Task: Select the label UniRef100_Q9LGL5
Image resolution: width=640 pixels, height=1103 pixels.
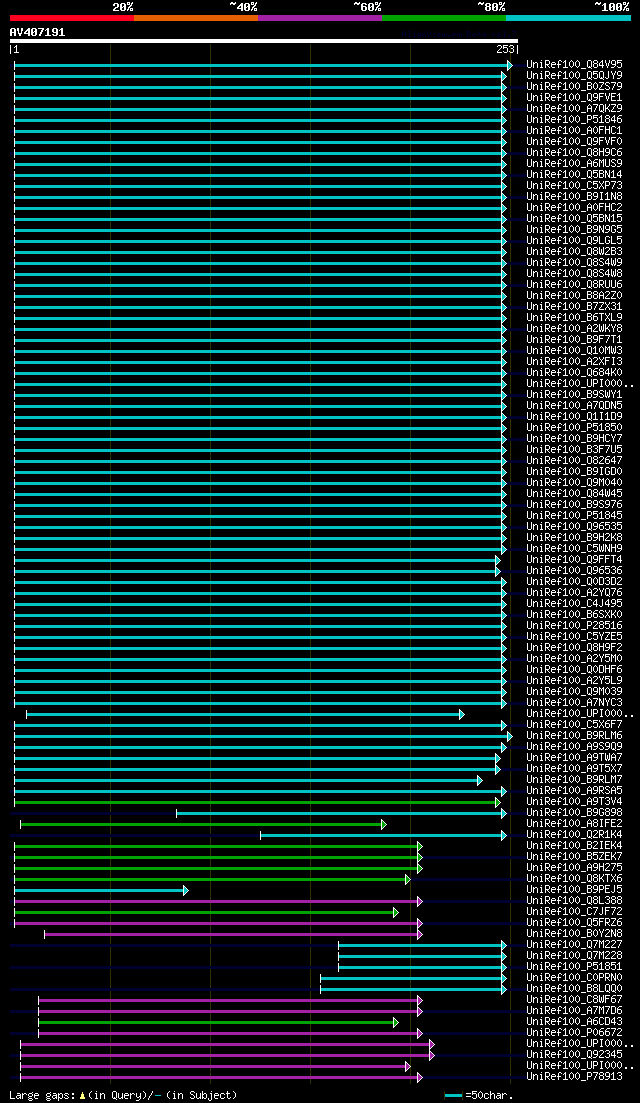Action: [x=574, y=241]
